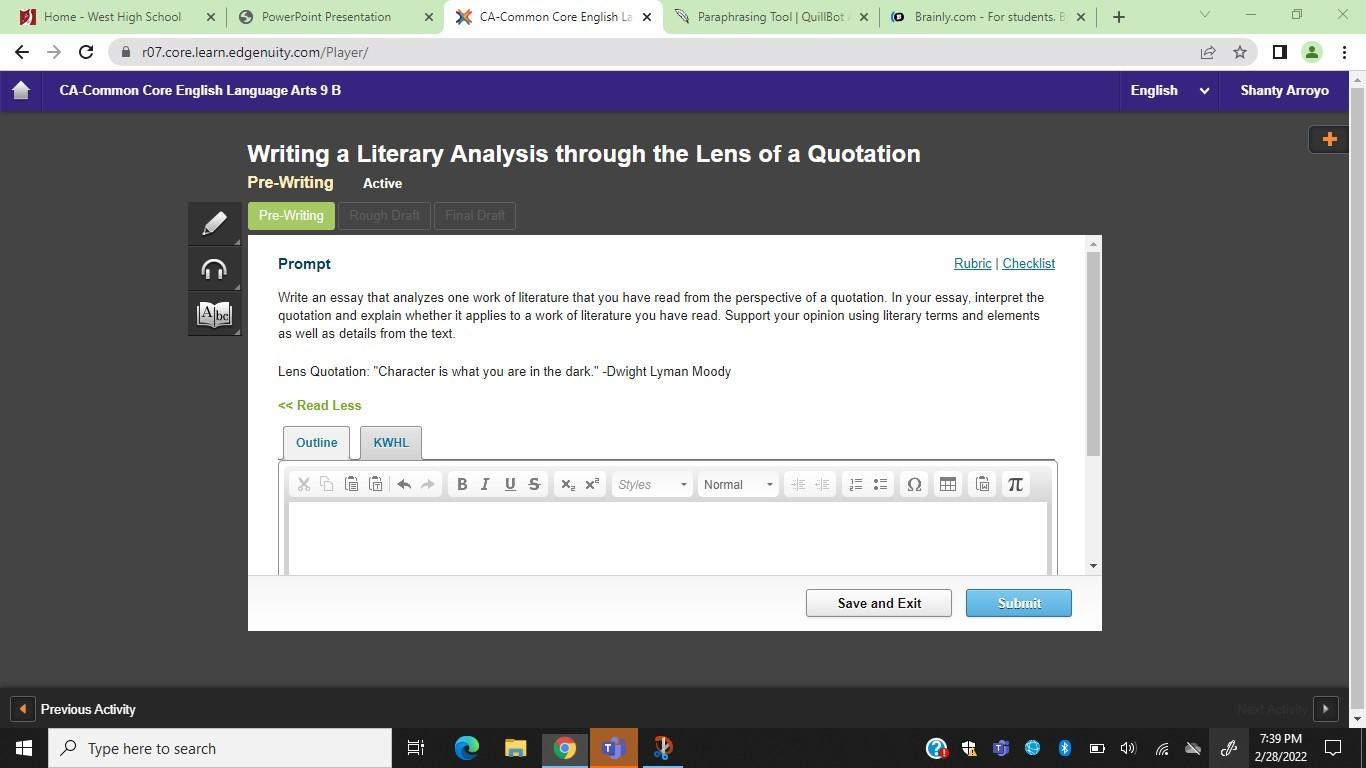Toggle bold formatting in the editor

(x=462, y=484)
